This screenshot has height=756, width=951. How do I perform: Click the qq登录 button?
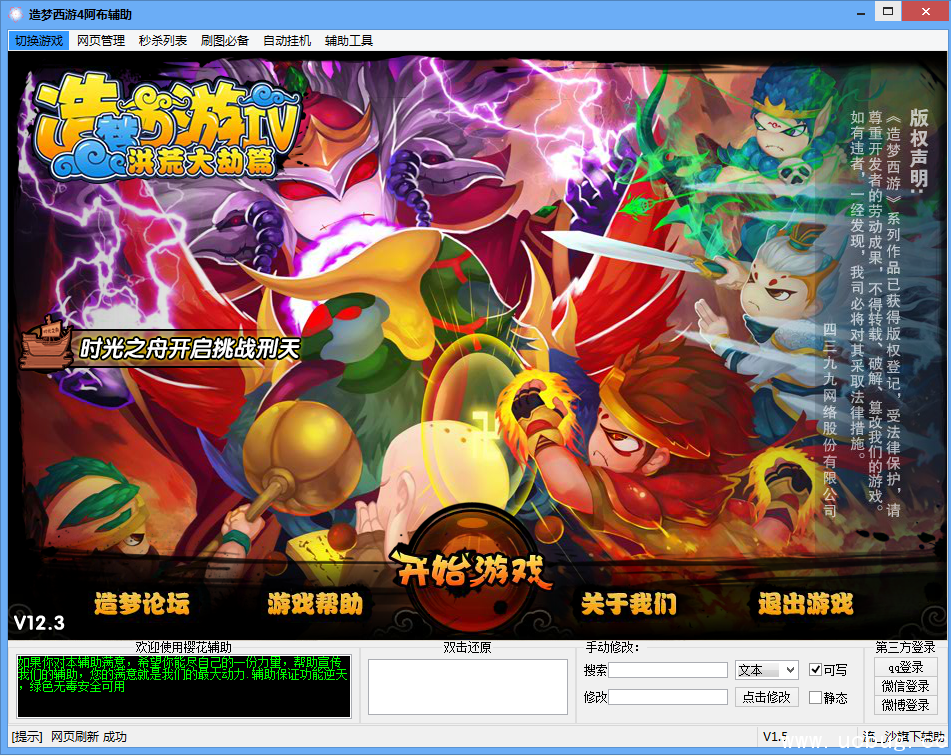(906, 667)
